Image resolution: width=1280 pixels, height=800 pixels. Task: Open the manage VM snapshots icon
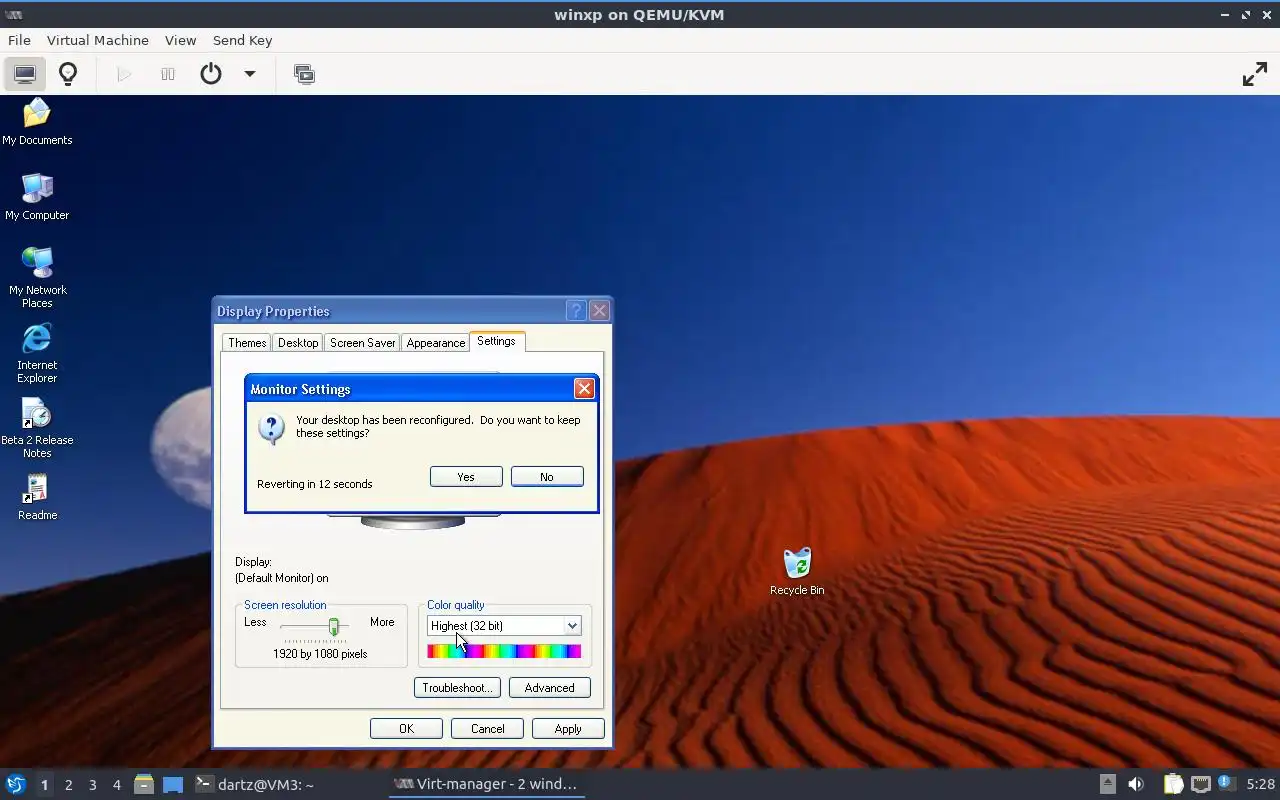click(x=304, y=74)
